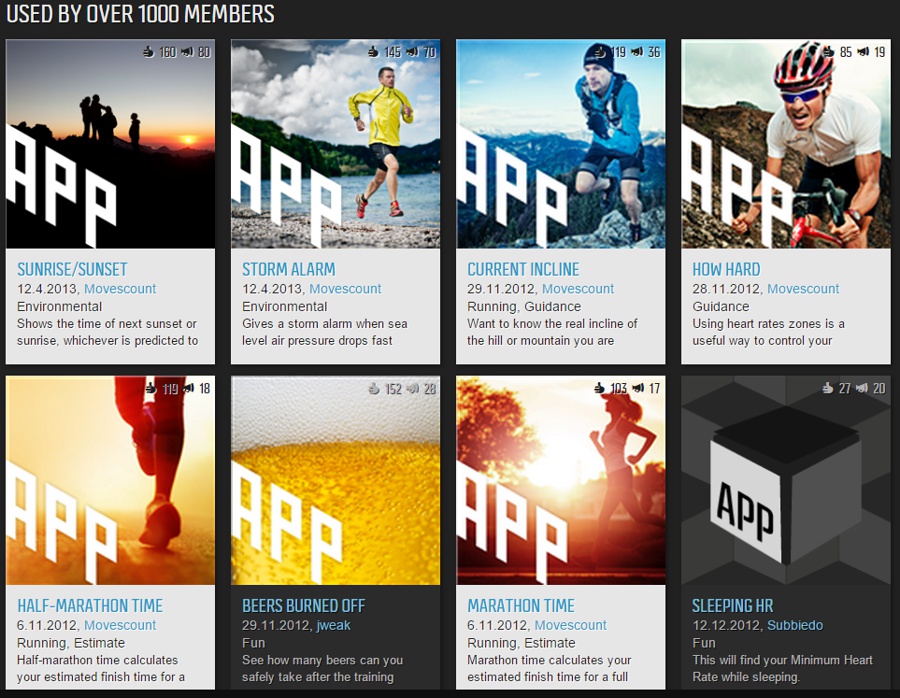900x698 pixels.
Task: Click like count 160 on Sunrise/Sunset
Action: [168, 52]
